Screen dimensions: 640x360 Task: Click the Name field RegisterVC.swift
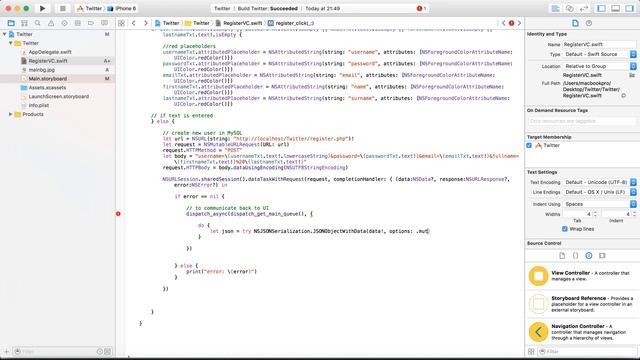click(x=599, y=44)
